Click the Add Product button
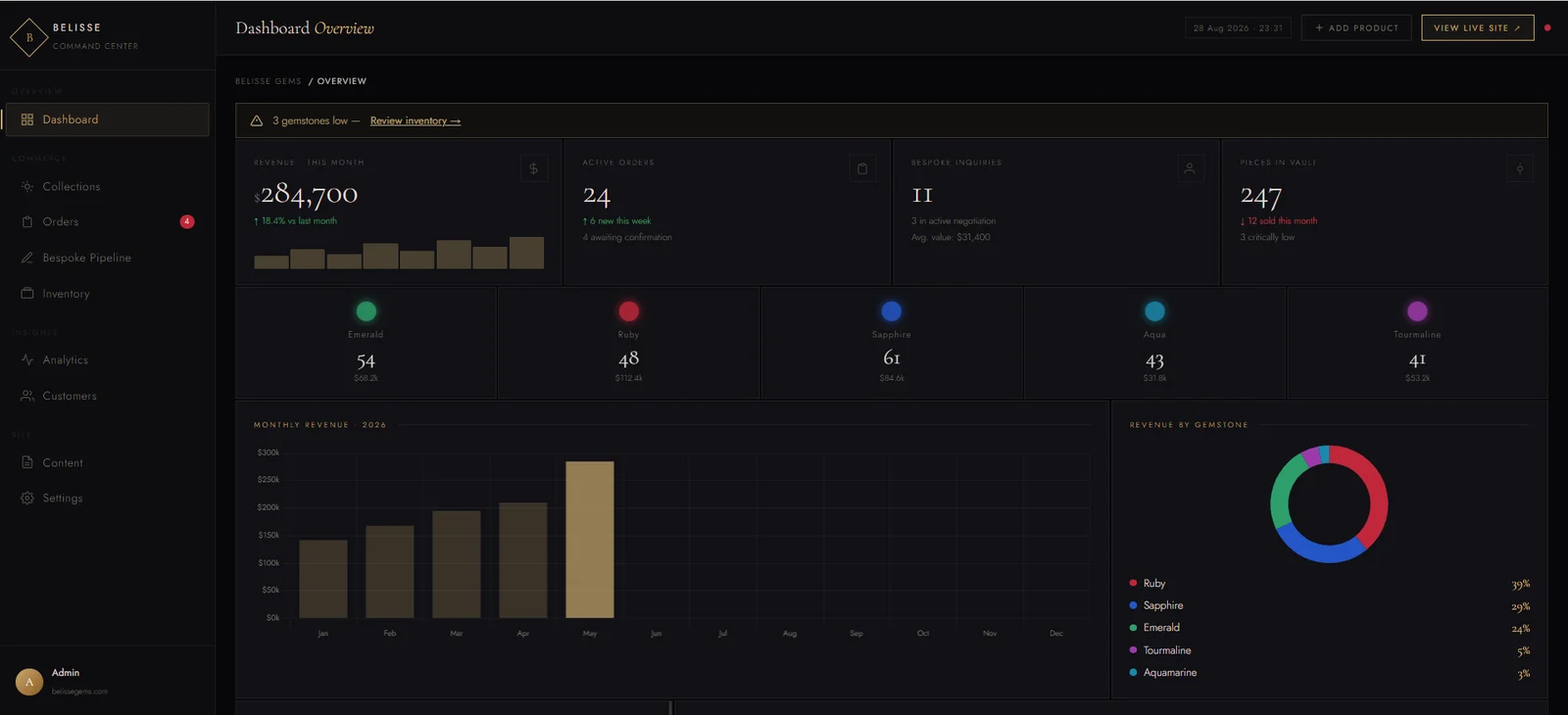Image resolution: width=1568 pixels, height=715 pixels. [1356, 27]
